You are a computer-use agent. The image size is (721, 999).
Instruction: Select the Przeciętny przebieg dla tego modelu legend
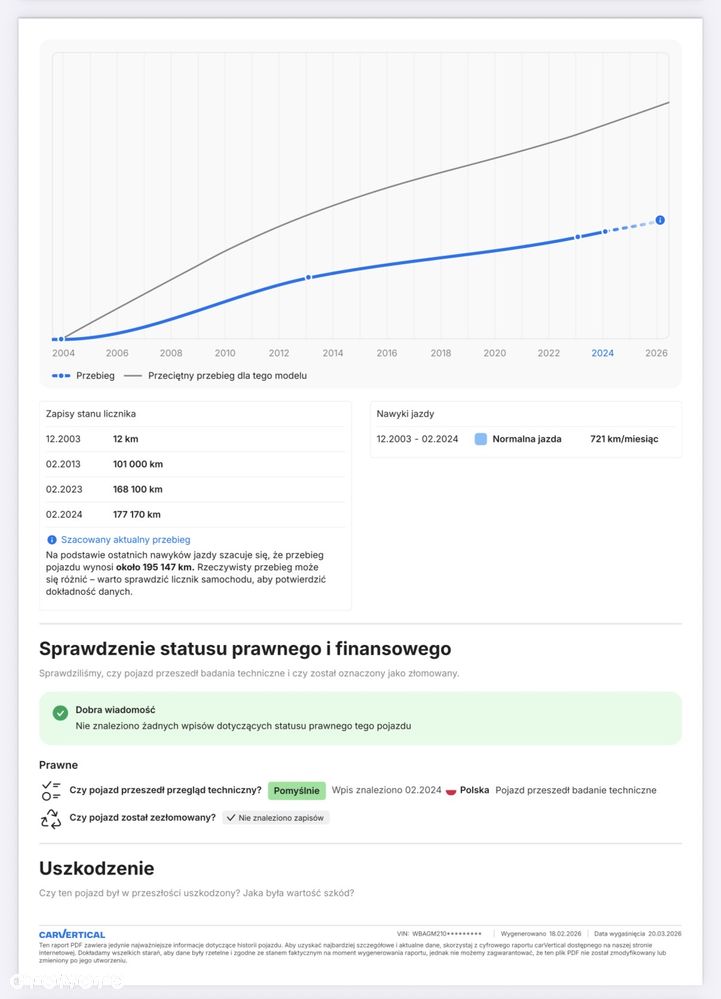(x=227, y=376)
